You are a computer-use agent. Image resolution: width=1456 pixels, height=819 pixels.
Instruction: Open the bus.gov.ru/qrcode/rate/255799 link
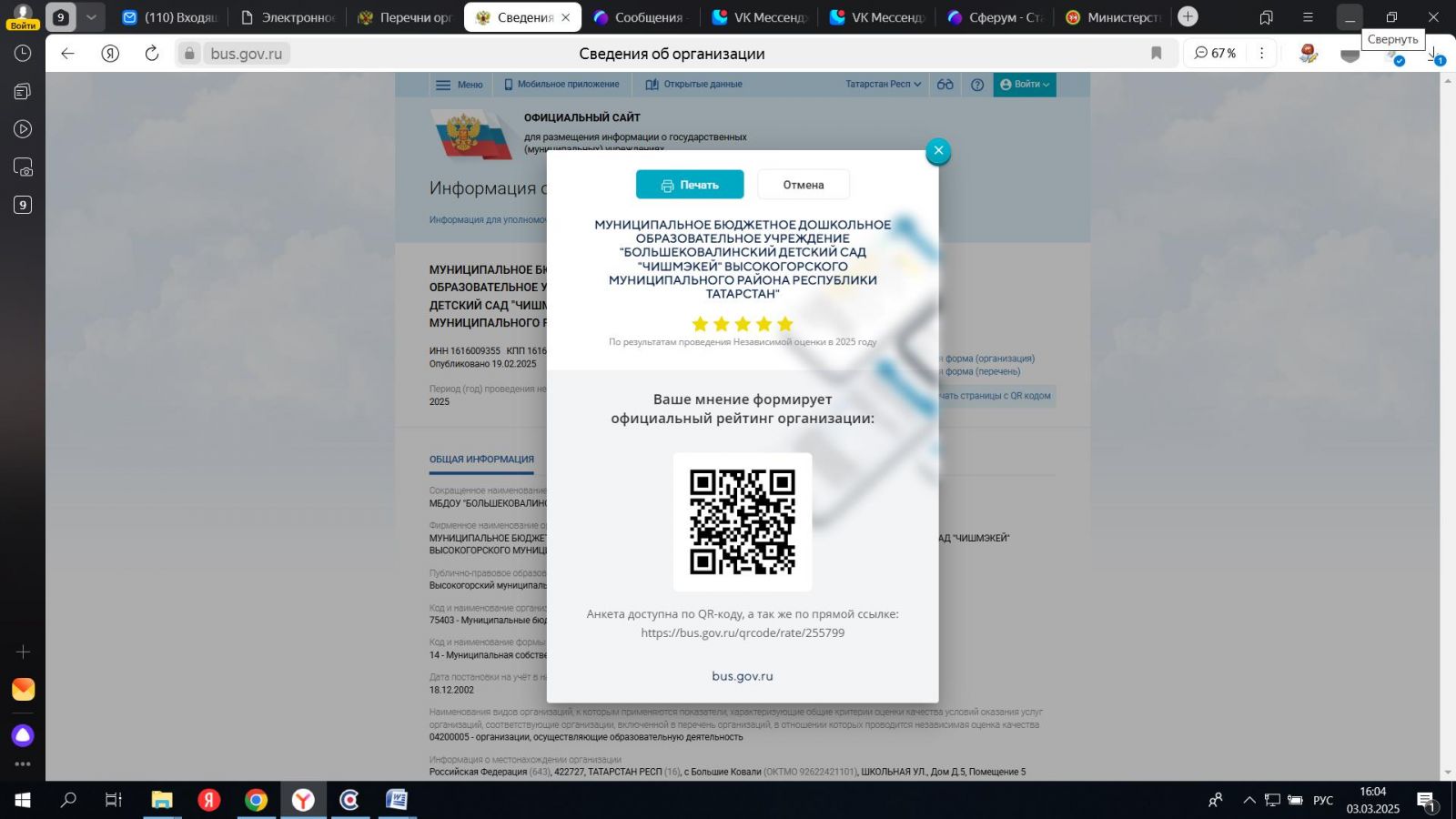(x=742, y=633)
